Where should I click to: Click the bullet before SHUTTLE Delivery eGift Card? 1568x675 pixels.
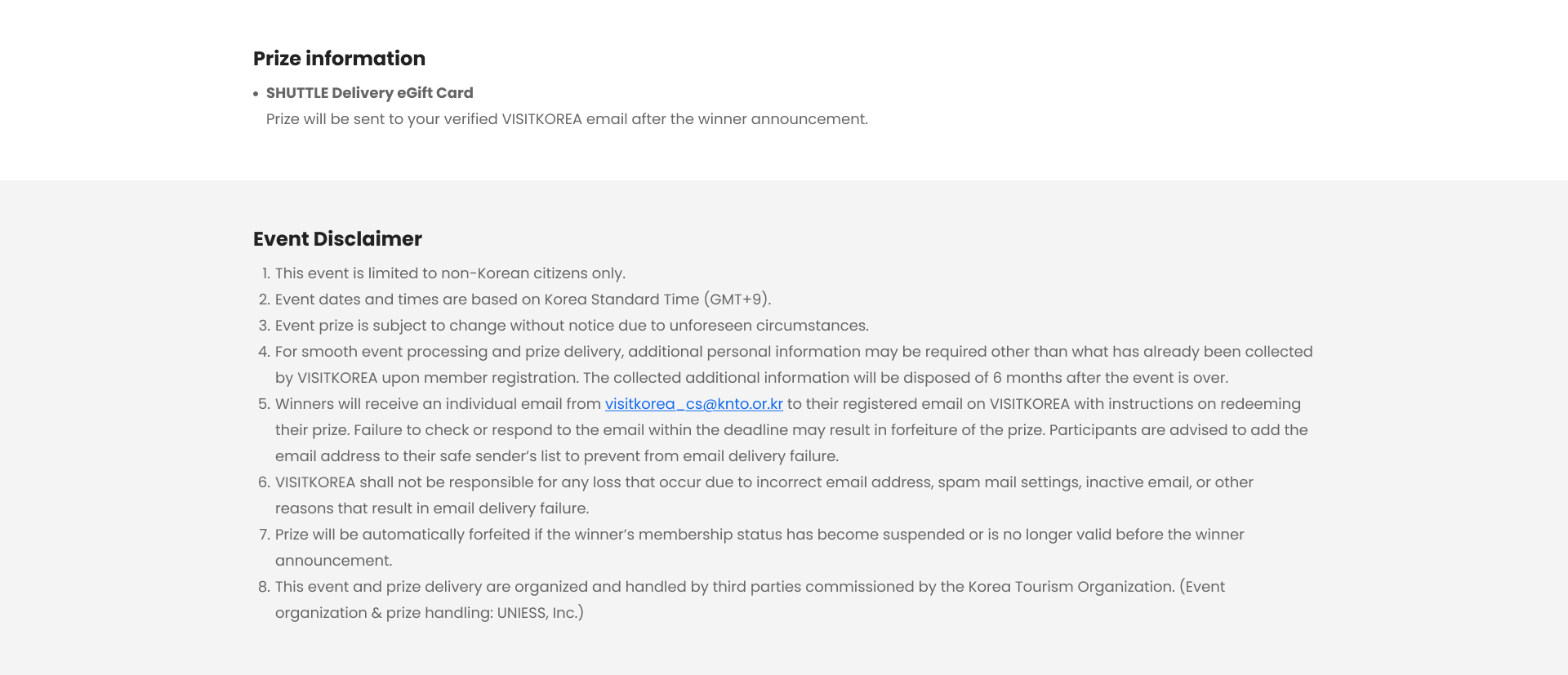click(x=256, y=94)
